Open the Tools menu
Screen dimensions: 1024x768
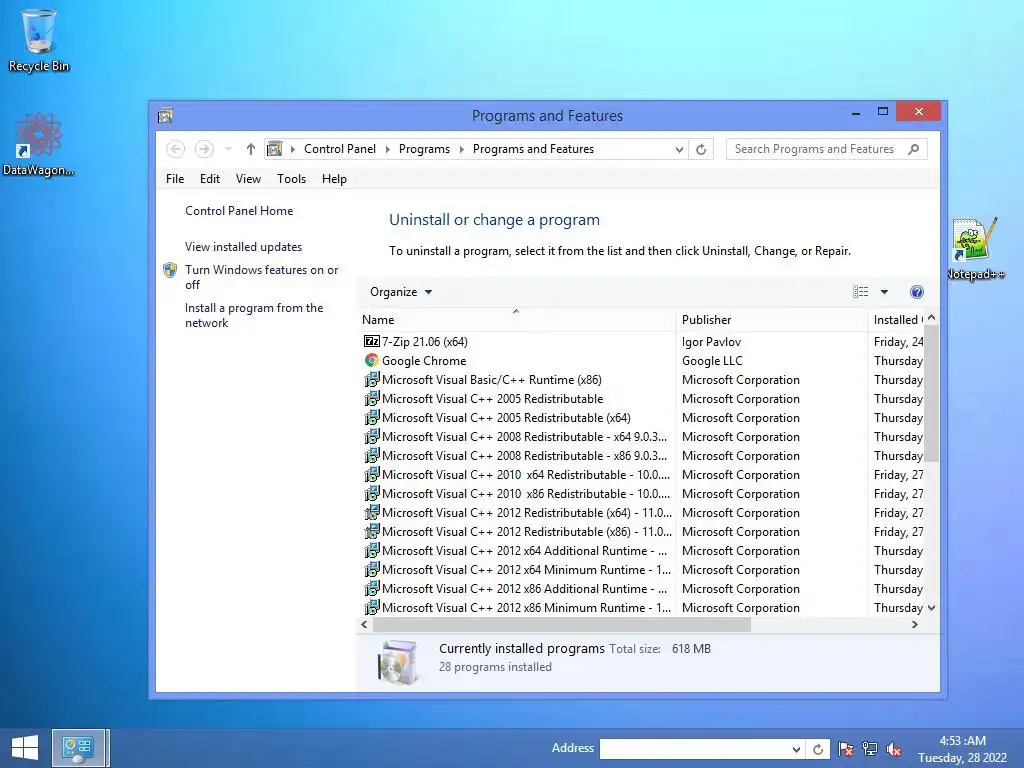tap(291, 179)
